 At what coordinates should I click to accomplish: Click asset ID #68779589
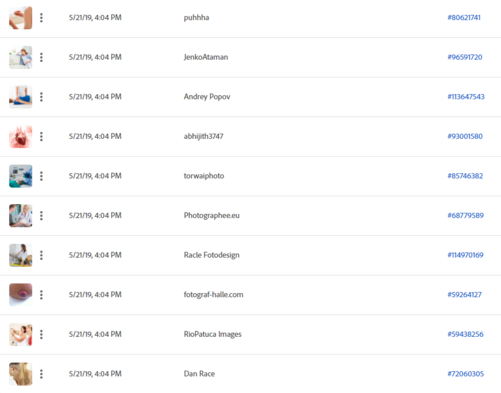click(x=465, y=215)
